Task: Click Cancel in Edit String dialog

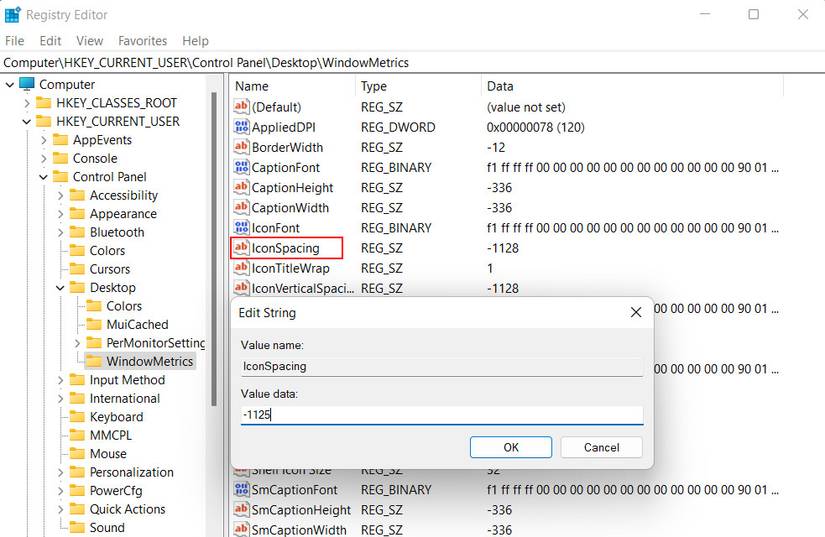Action: [x=601, y=447]
